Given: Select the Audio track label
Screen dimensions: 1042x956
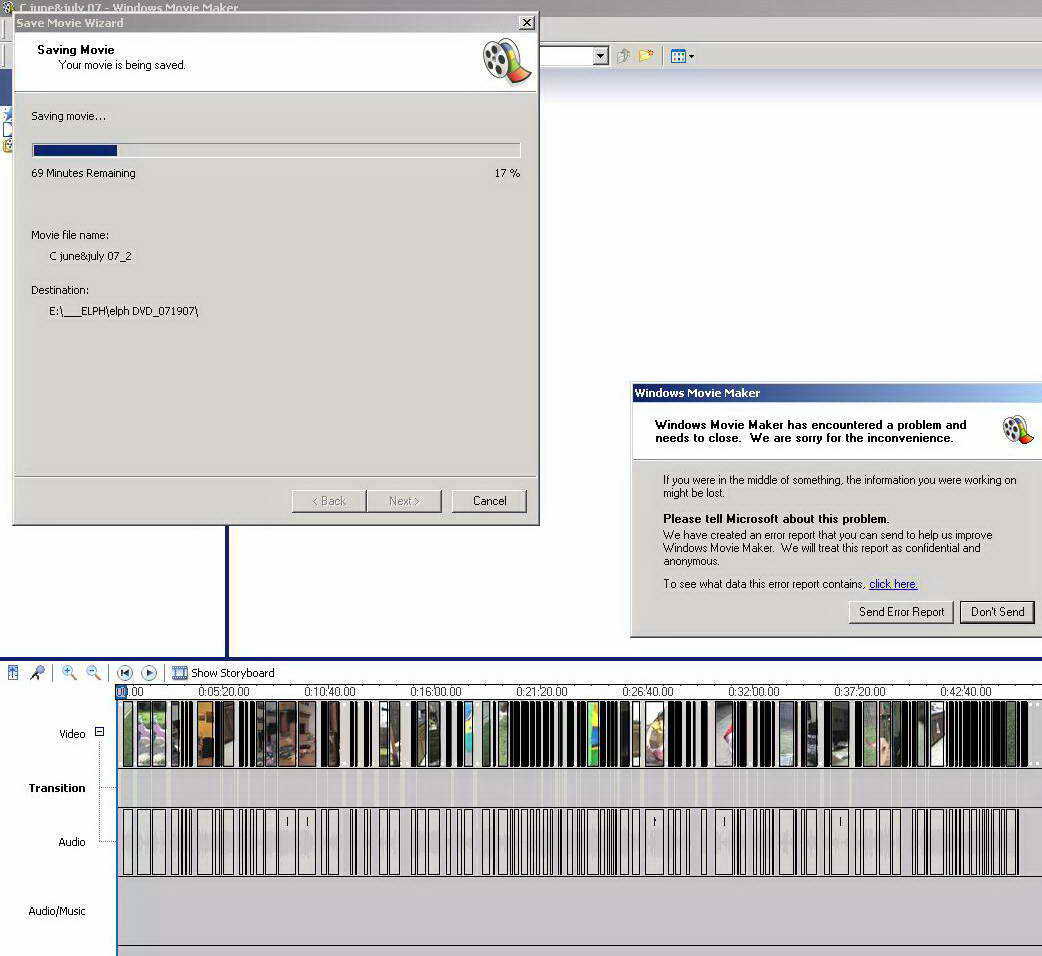Looking at the screenshot, I should 72,842.
